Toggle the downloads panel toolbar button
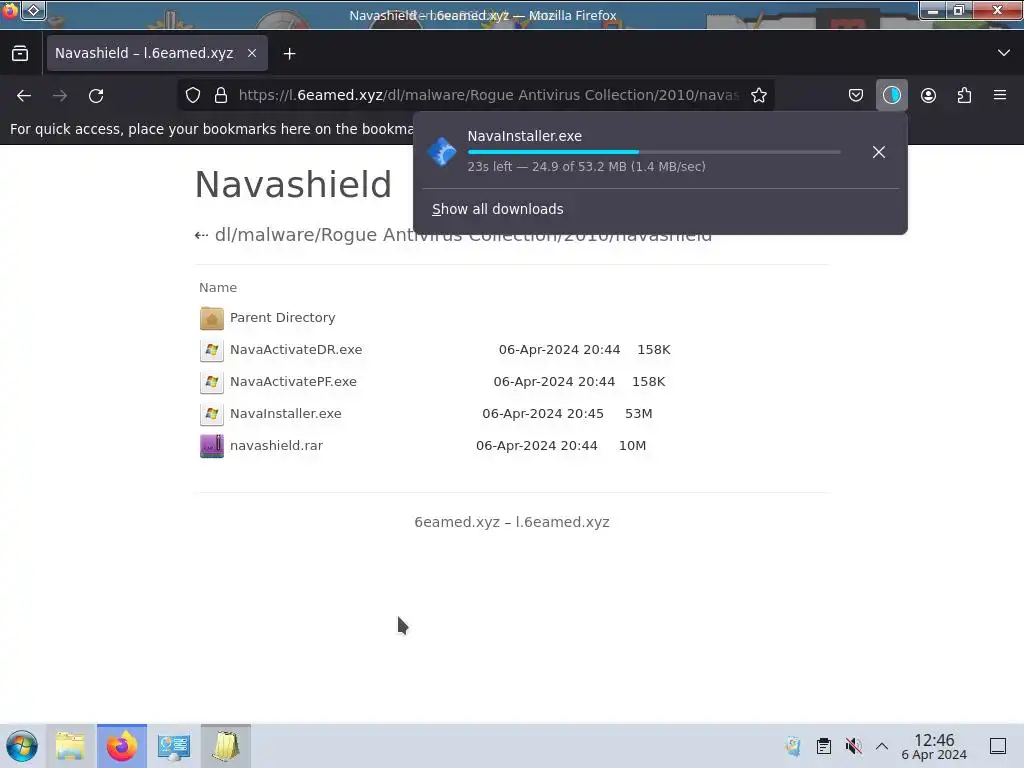1024x768 pixels. [x=891, y=95]
